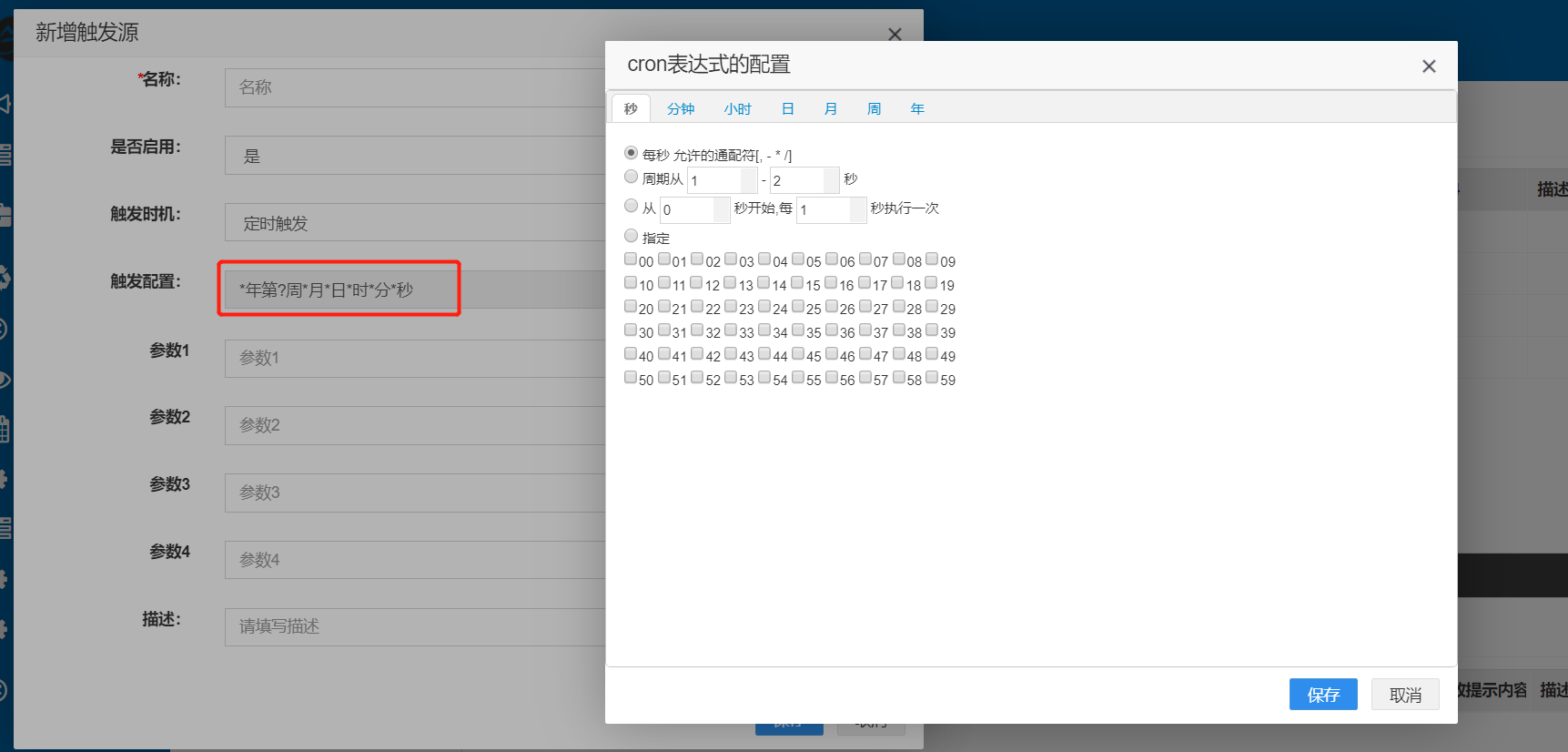1568x752 pixels.
Task: Check the 09 second checkbox
Action: [932, 259]
